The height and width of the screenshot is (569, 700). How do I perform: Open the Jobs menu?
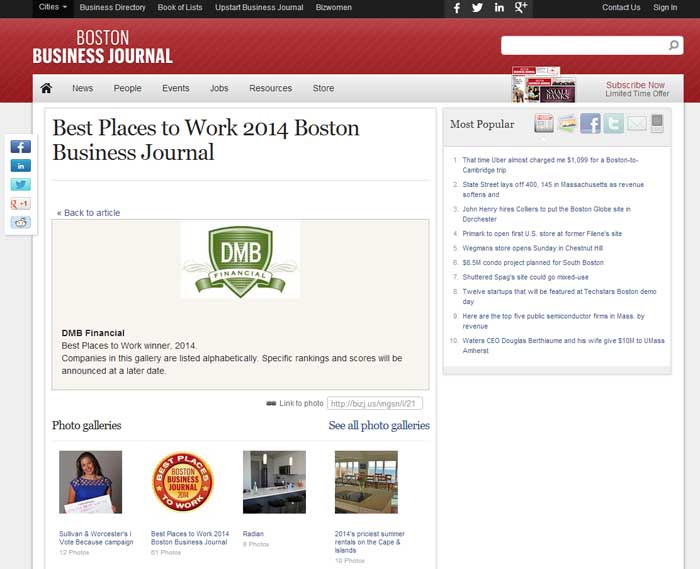pyautogui.click(x=219, y=88)
